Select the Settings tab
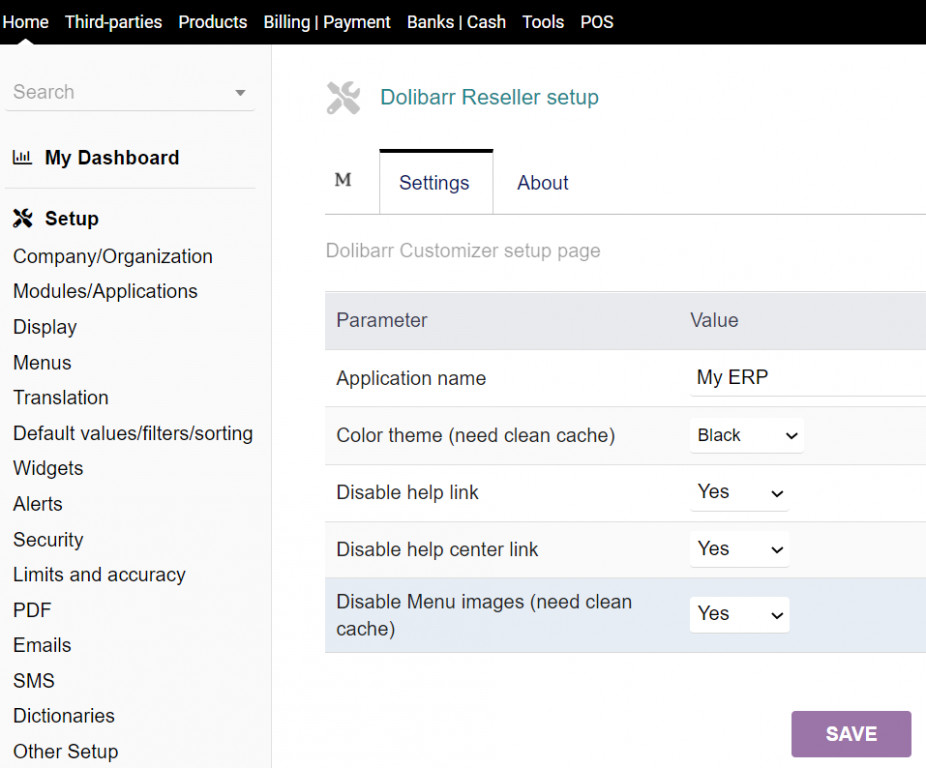Image resolution: width=926 pixels, height=768 pixels. click(x=434, y=183)
